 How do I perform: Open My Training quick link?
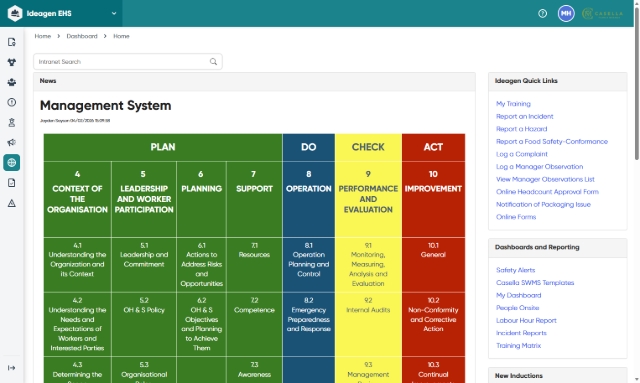click(513, 104)
